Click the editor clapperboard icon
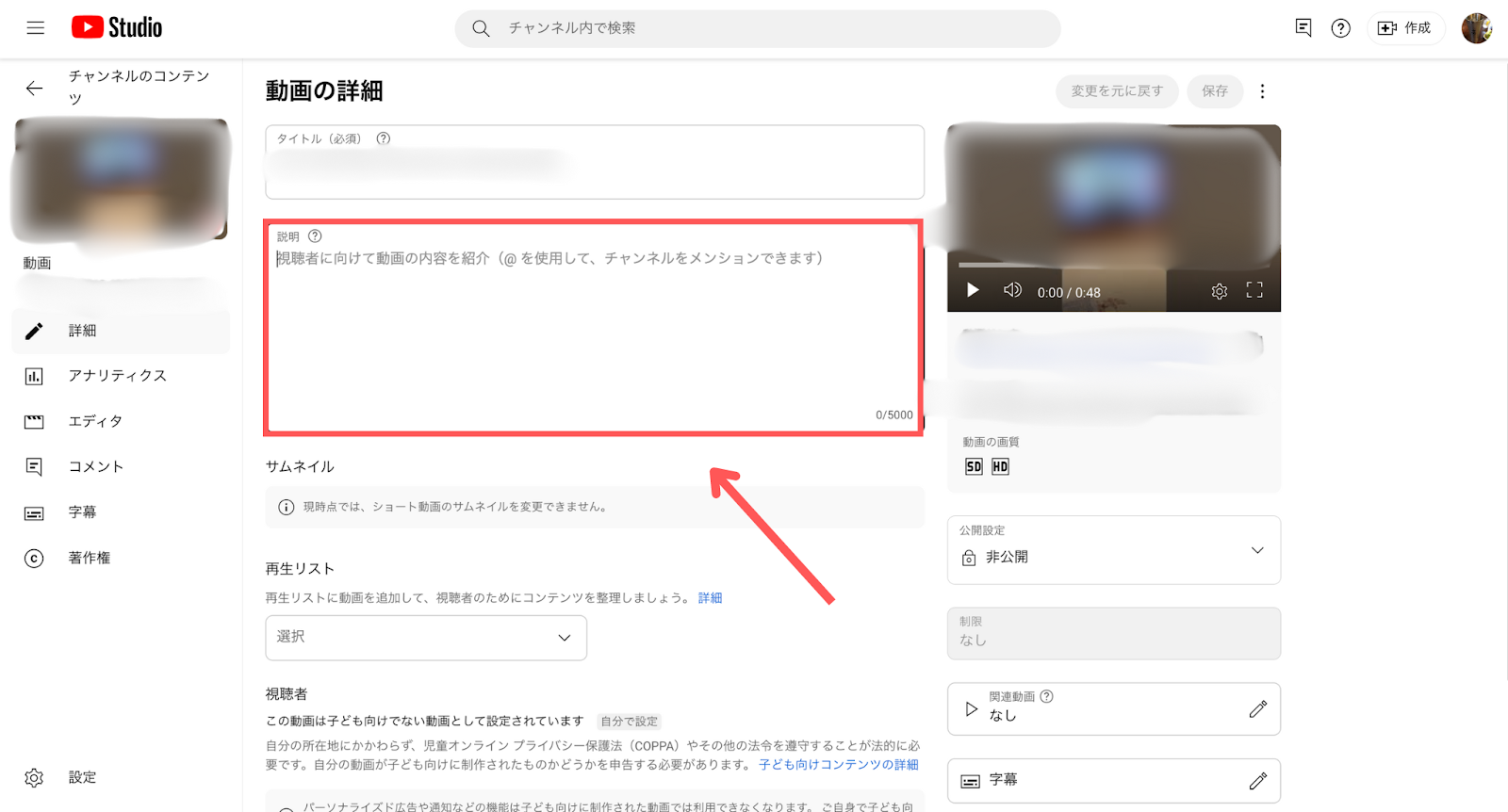 point(34,422)
